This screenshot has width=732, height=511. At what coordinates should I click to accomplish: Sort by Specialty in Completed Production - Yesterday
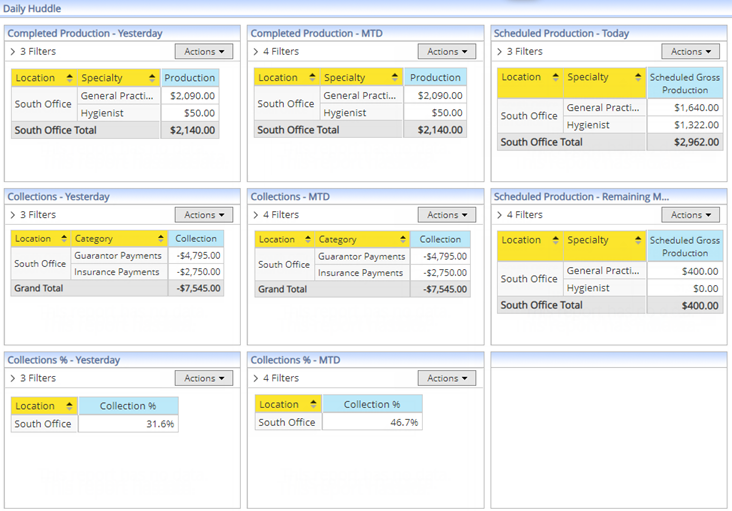click(x=152, y=78)
